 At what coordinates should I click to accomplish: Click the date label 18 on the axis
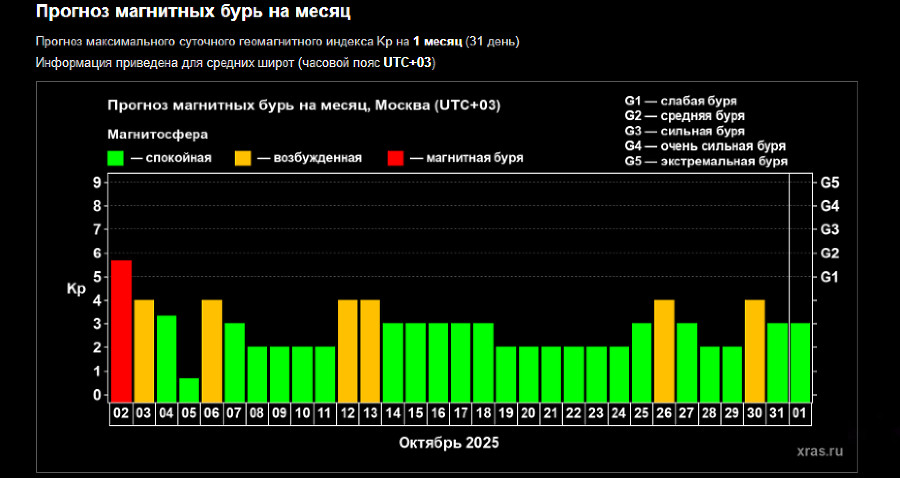[483, 411]
